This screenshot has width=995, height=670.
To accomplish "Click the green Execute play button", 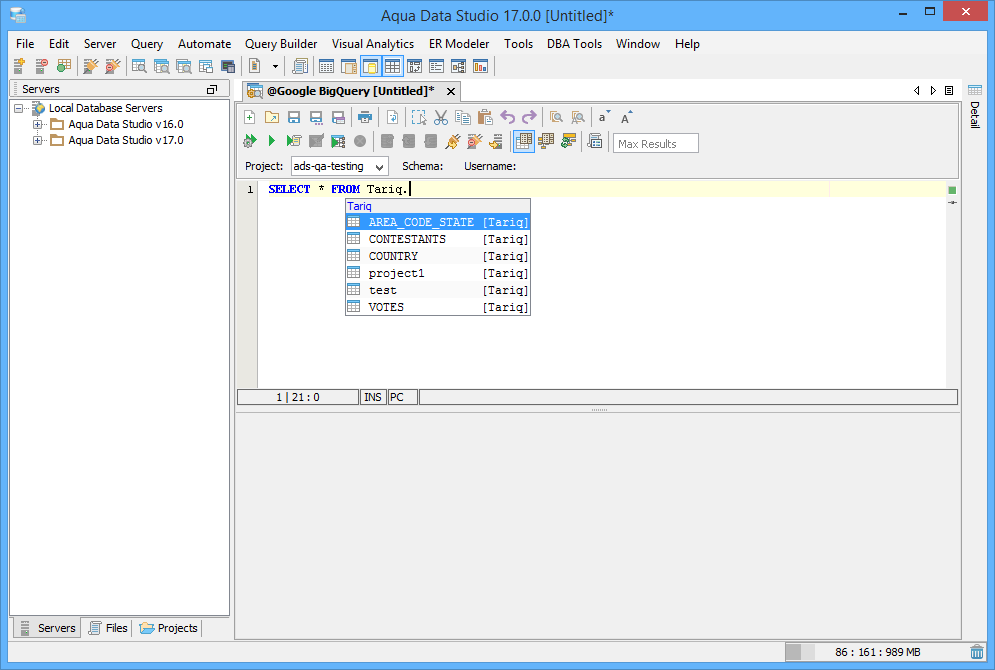I will (x=272, y=141).
